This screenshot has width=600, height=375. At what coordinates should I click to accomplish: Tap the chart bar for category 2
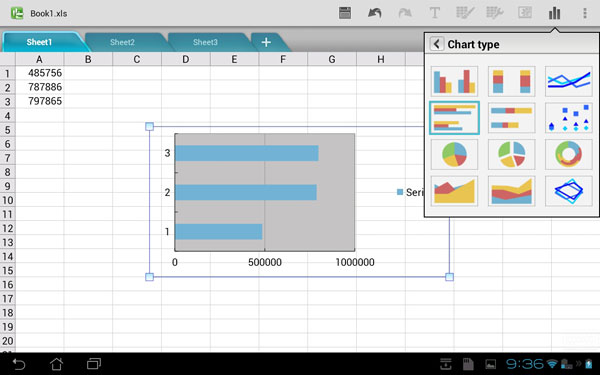tap(246, 192)
